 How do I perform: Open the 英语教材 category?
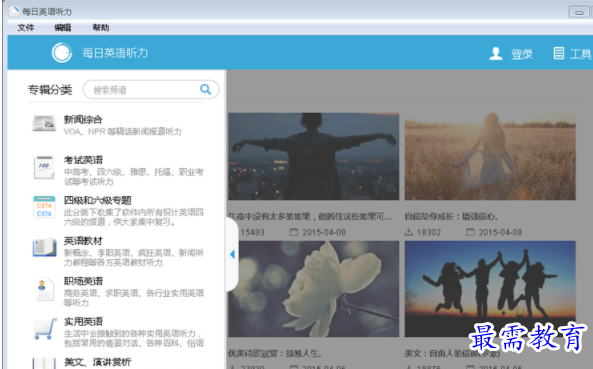point(83,241)
